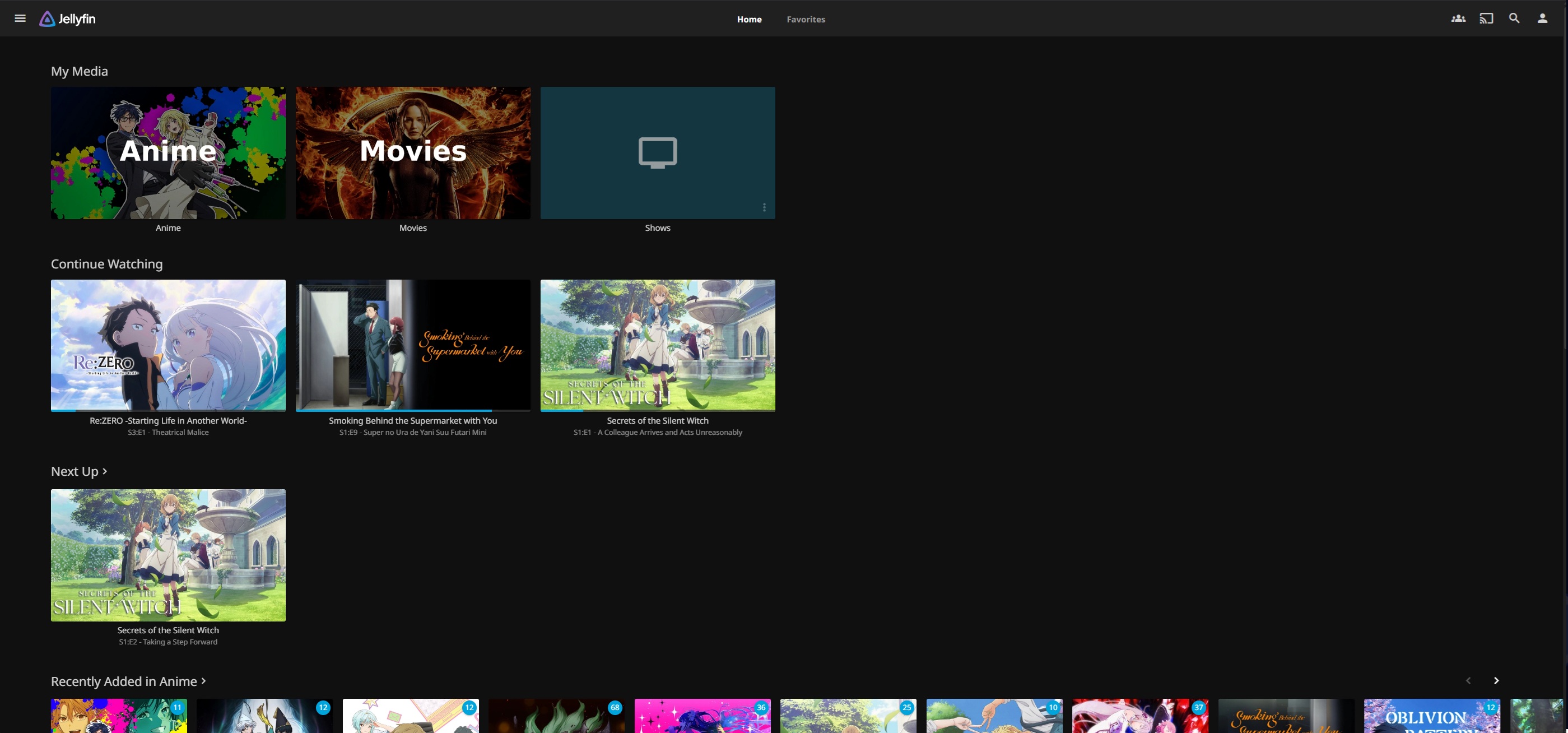Open the Re:ZERO continue watching thumbnail
Viewport: 1568px width, 733px height.
coord(168,345)
